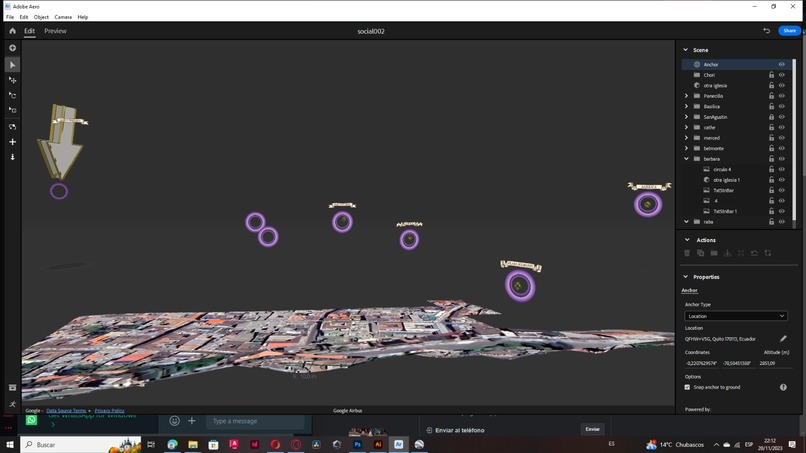Collapse the Actions panel
806x453 pixels.
[687, 240]
